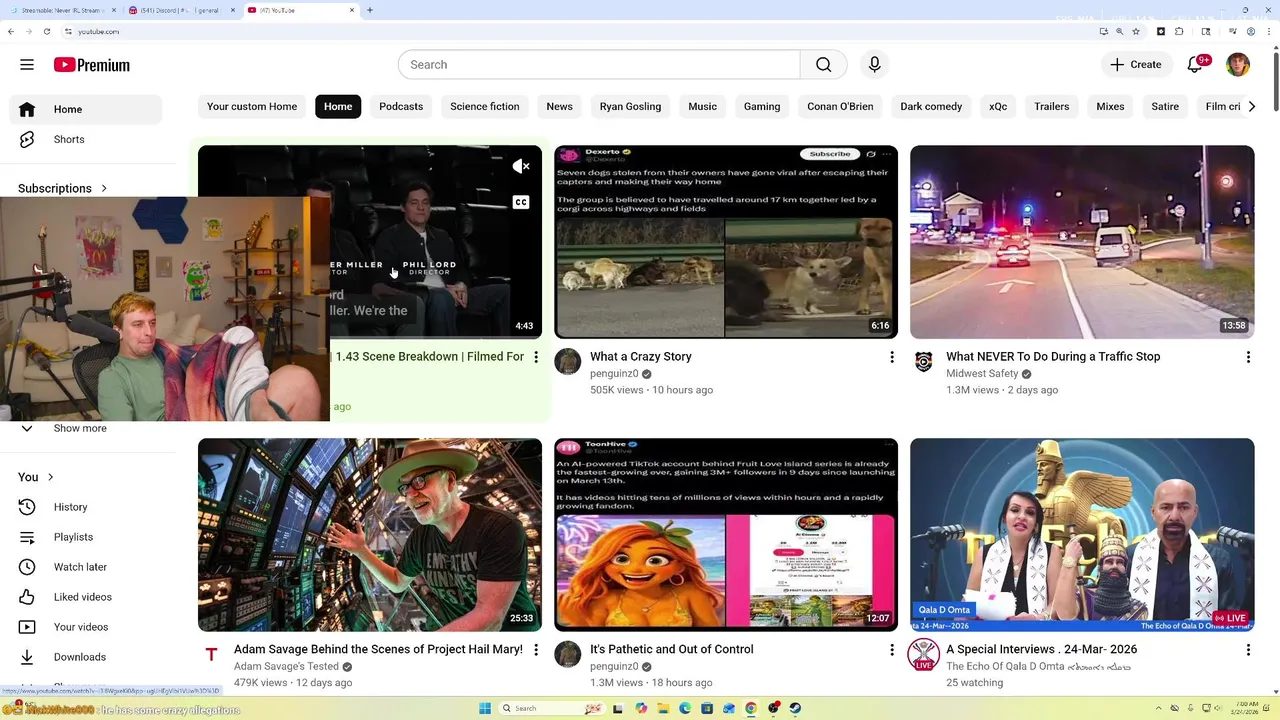This screenshot has height=720, width=1280.
Task: Open Midwest Safety channel name
Action: tap(982, 374)
